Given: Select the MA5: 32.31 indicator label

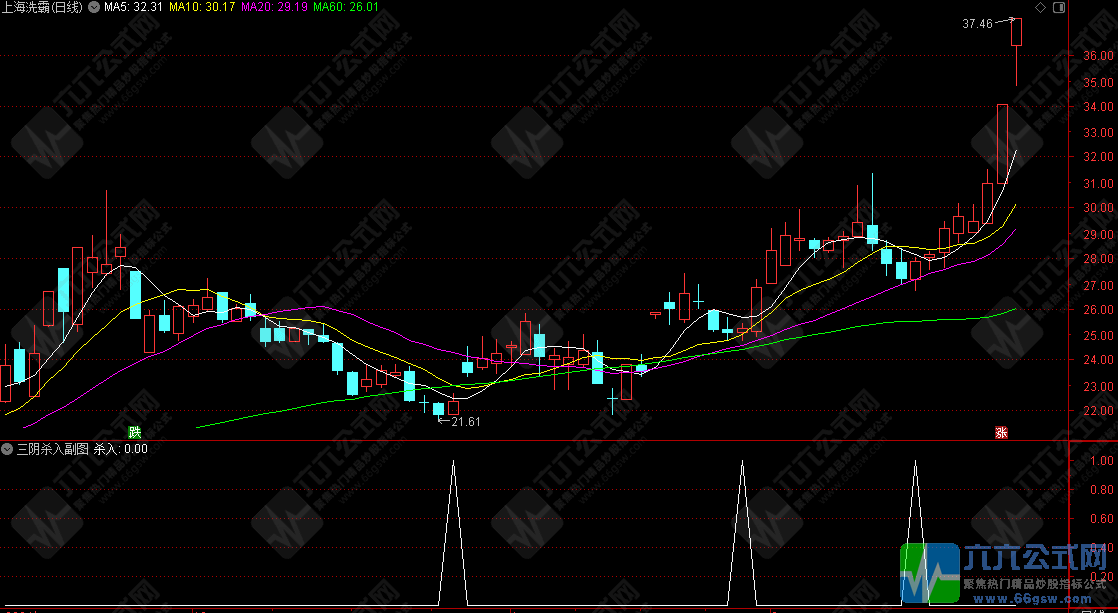Looking at the screenshot, I should point(134,7).
